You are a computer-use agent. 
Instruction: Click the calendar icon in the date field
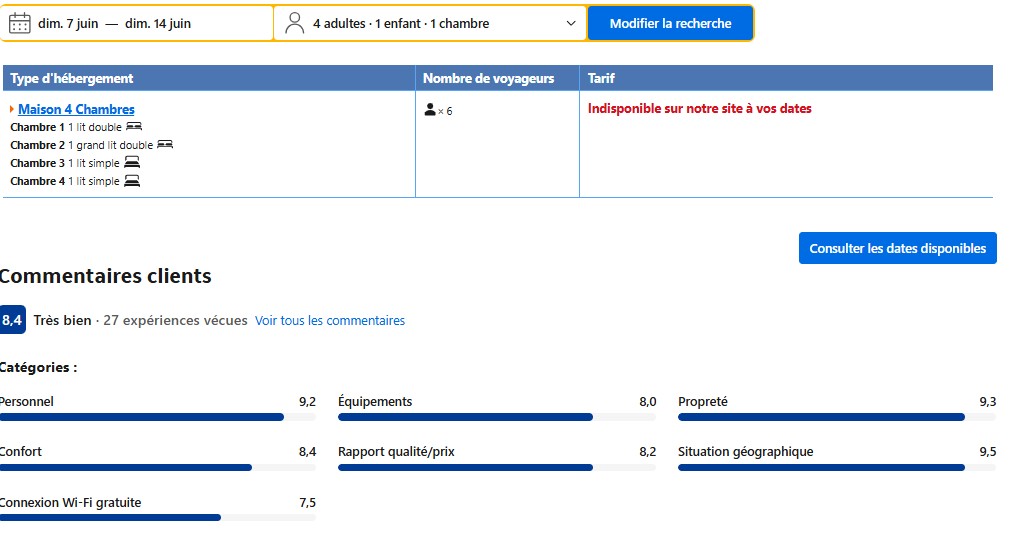click(x=20, y=23)
